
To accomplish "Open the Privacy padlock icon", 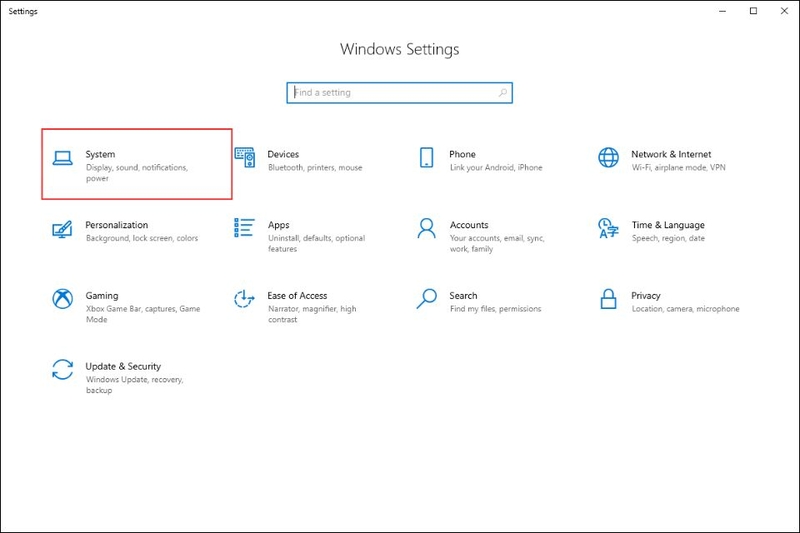I will click(x=608, y=299).
